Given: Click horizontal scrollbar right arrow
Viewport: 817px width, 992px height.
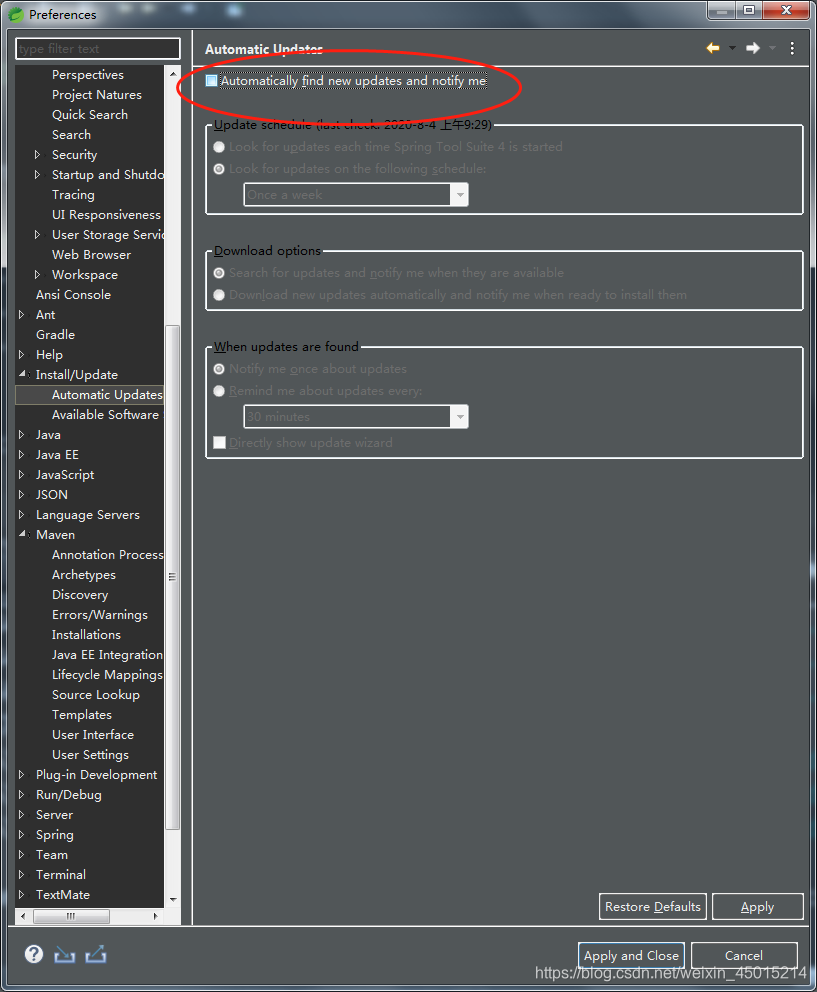Looking at the screenshot, I should (x=156, y=916).
